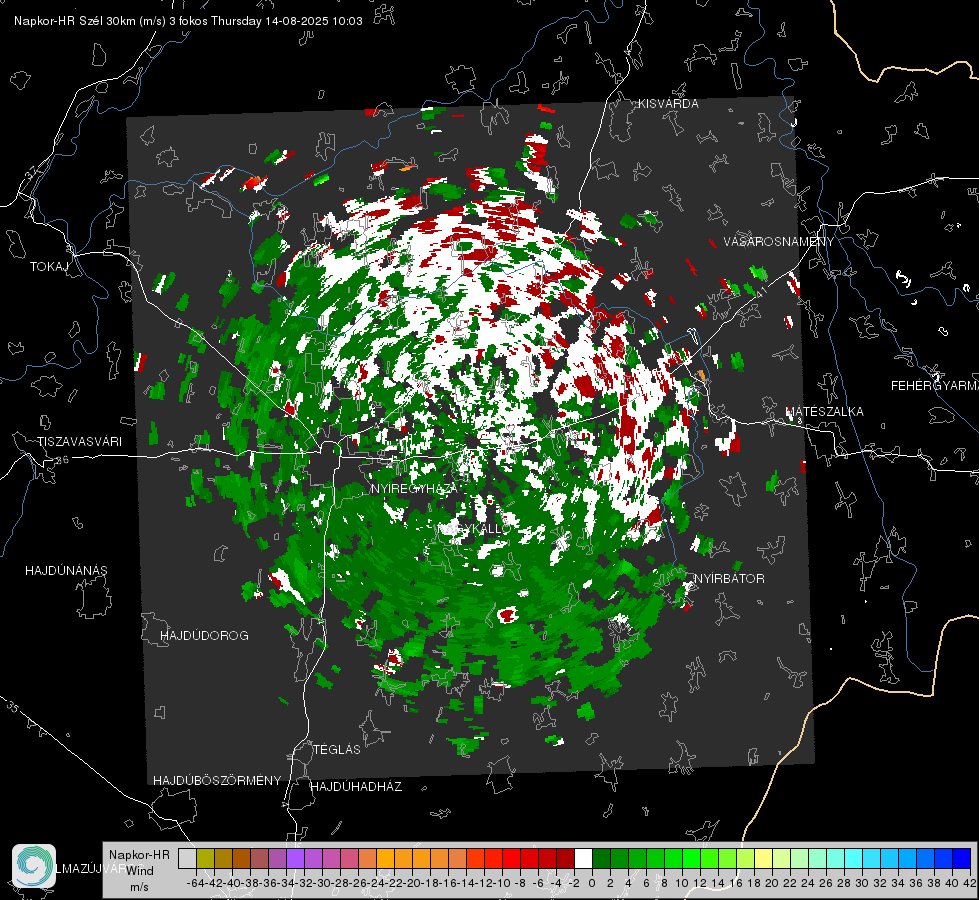Choose the yellow swatch between 18 and 20
This screenshot has width=979, height=900.
(x=763, y=858)
